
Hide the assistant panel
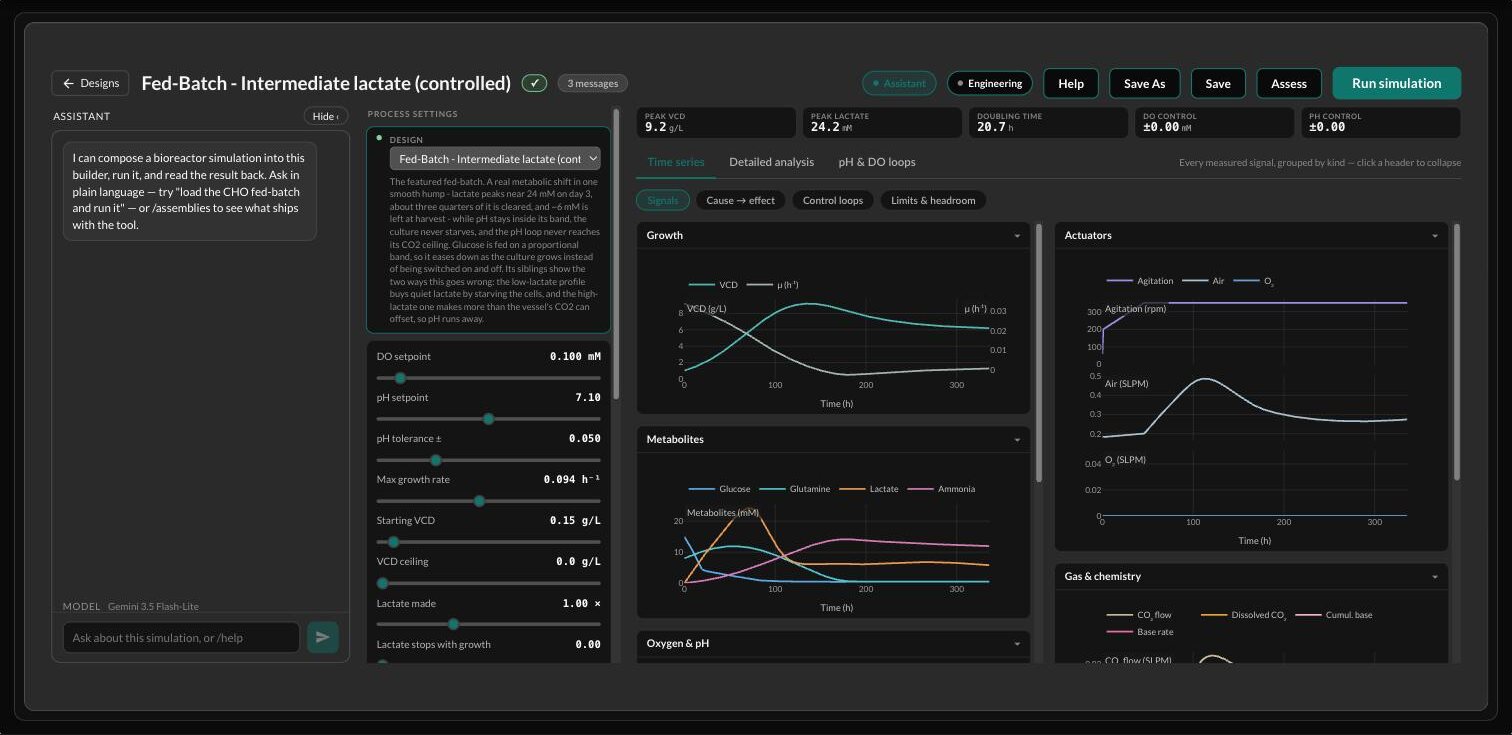click(x=326, y=116)
